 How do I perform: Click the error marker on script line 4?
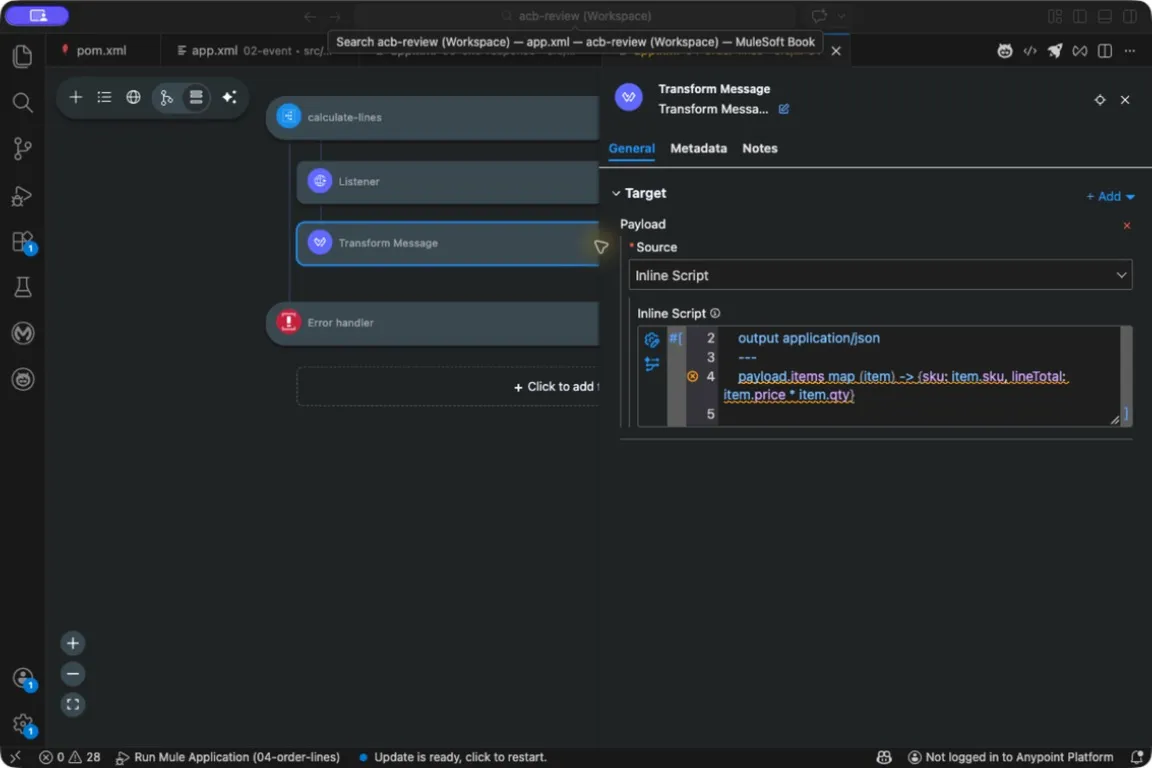pos(692,376)
